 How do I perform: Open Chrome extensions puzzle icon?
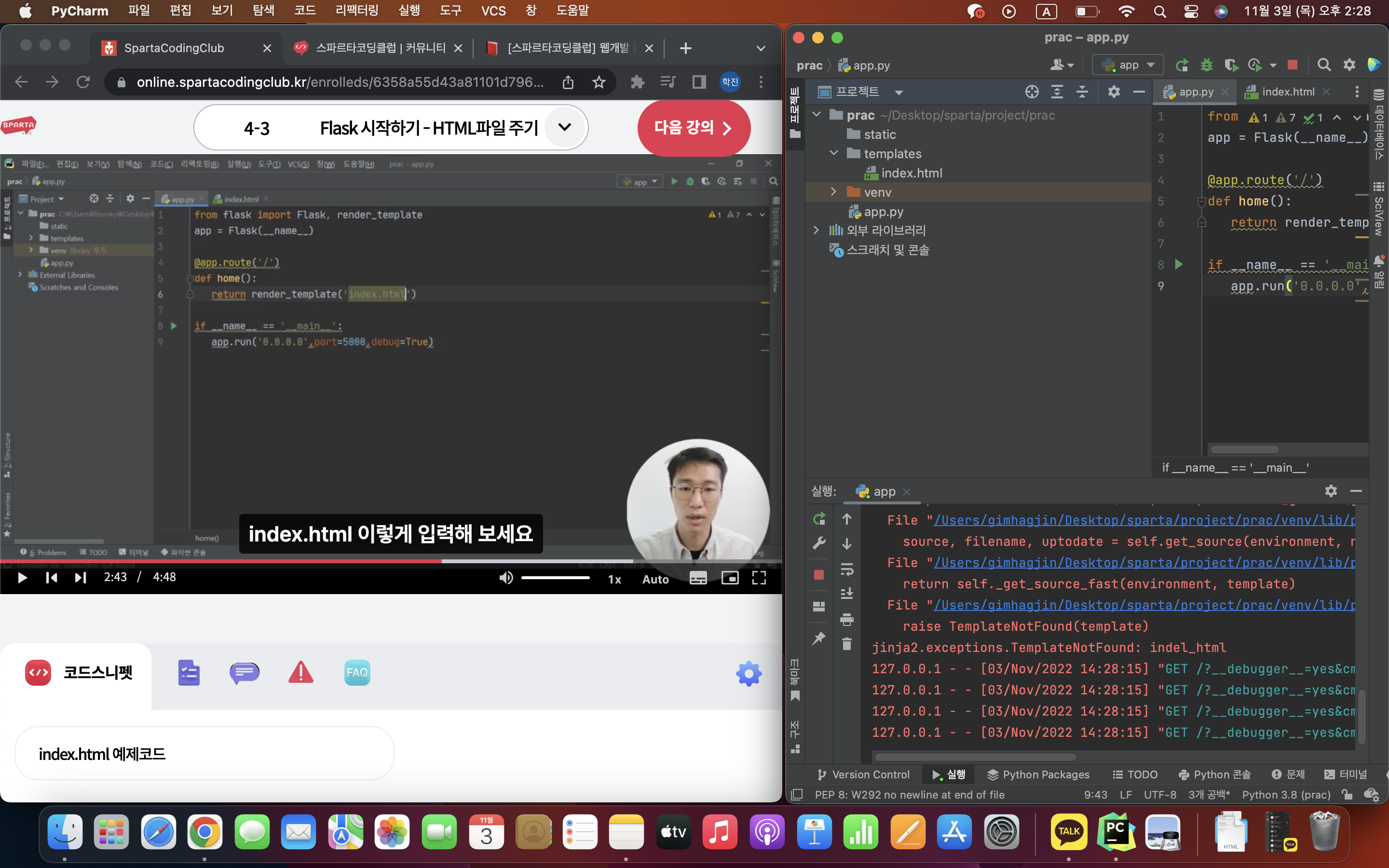point(637,82)
